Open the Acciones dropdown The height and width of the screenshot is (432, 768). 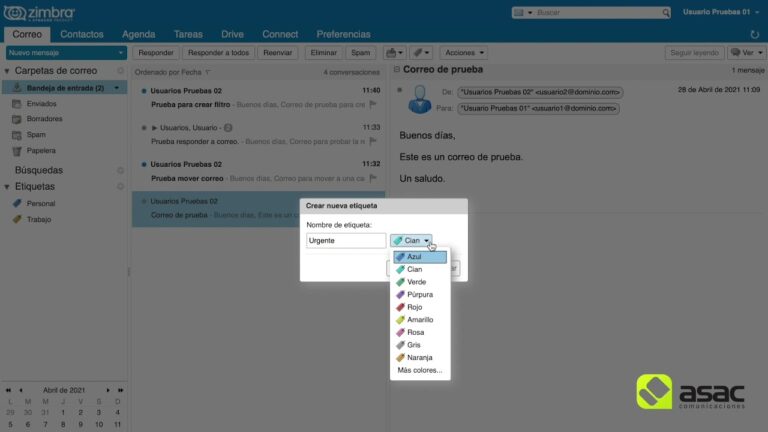[x=464, y=52]
